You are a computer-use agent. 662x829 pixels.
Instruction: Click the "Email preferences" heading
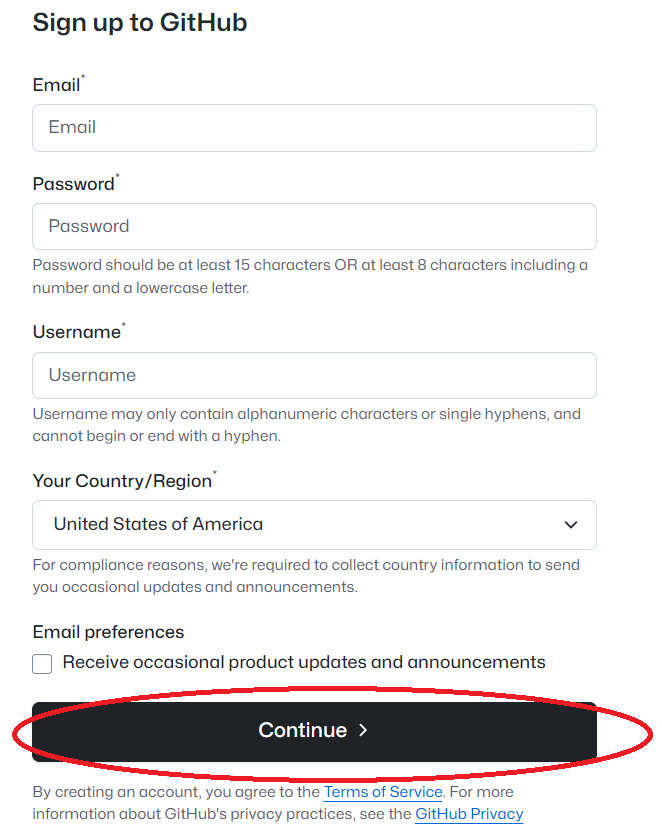click(x=108, y=632)
